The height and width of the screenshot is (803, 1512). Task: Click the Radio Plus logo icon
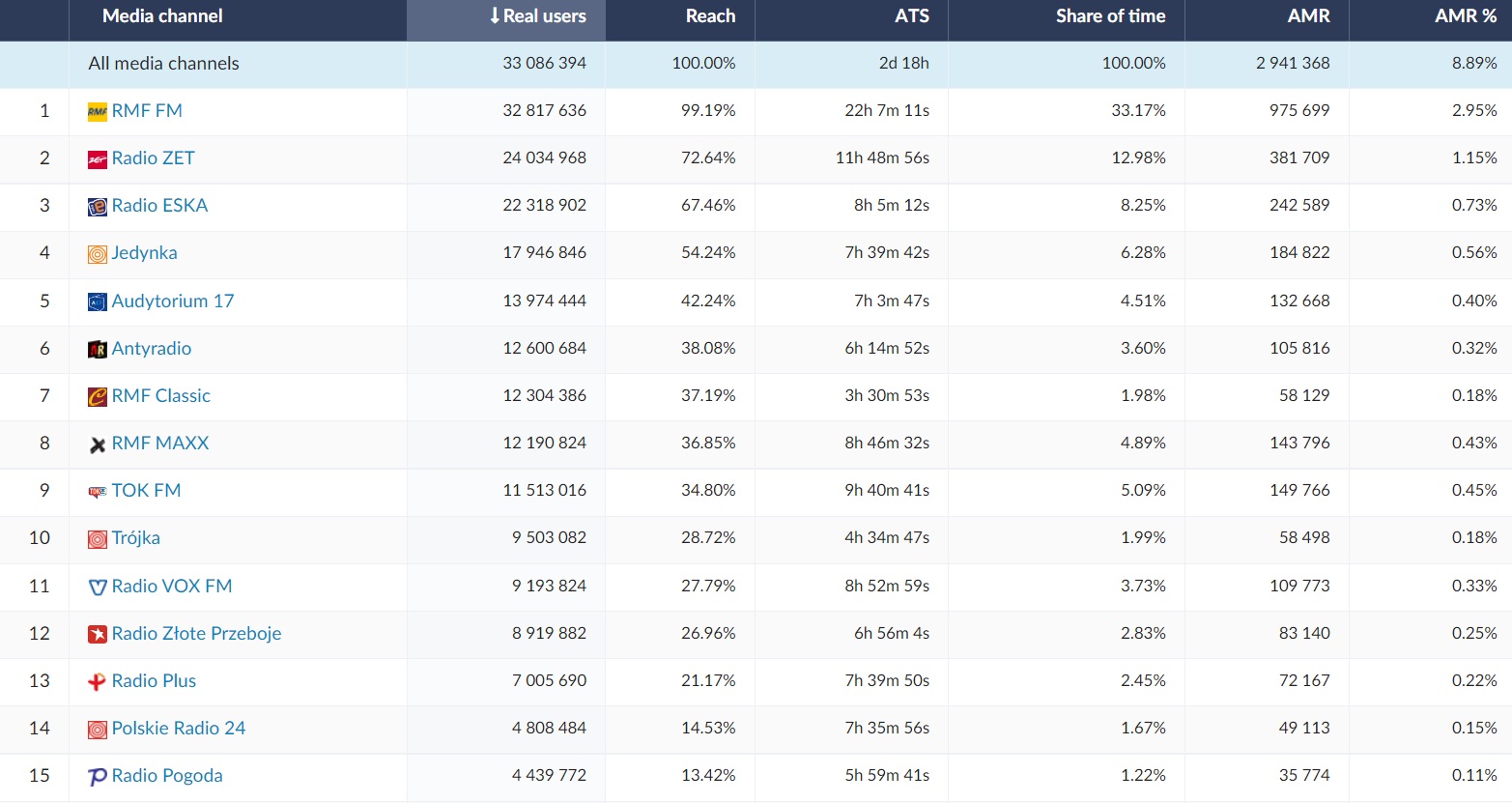[x=97, y=681]
